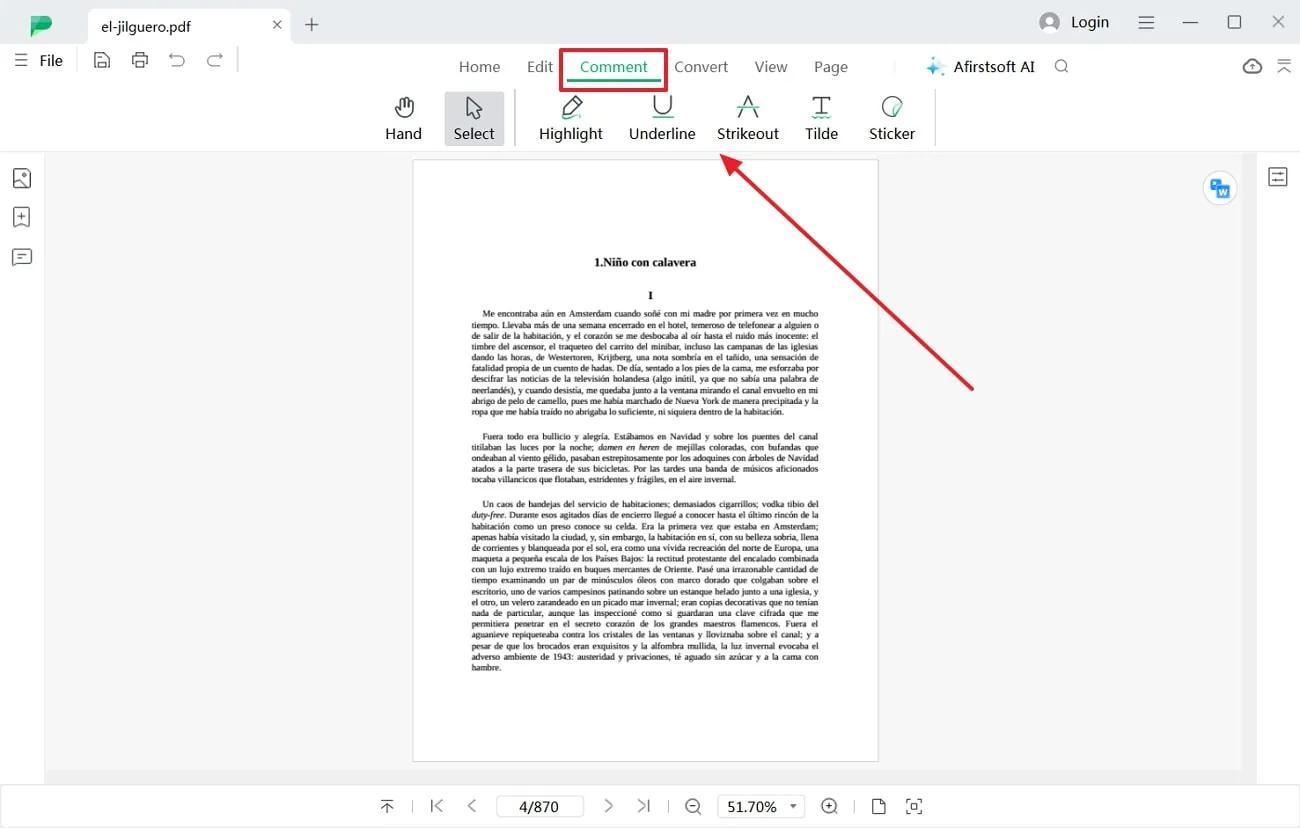
Task: Open the hamburger menu next to Login
Action: pyautogui.click(x=1146, y=22)
